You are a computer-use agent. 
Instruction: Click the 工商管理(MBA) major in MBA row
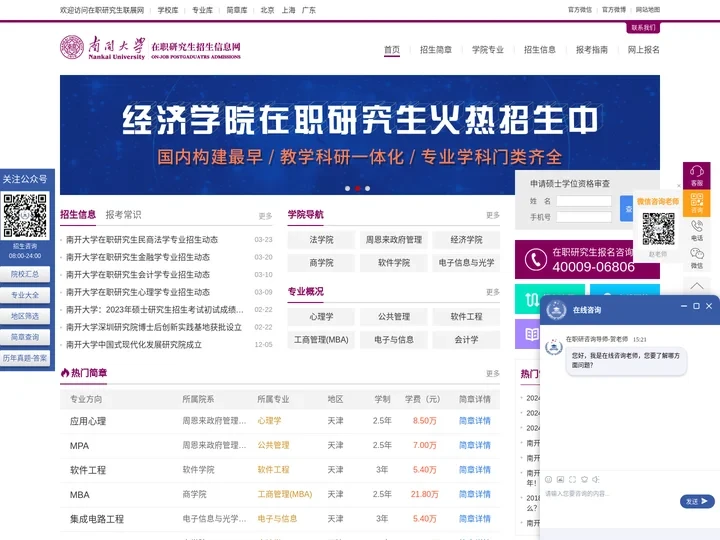point(285,494)
